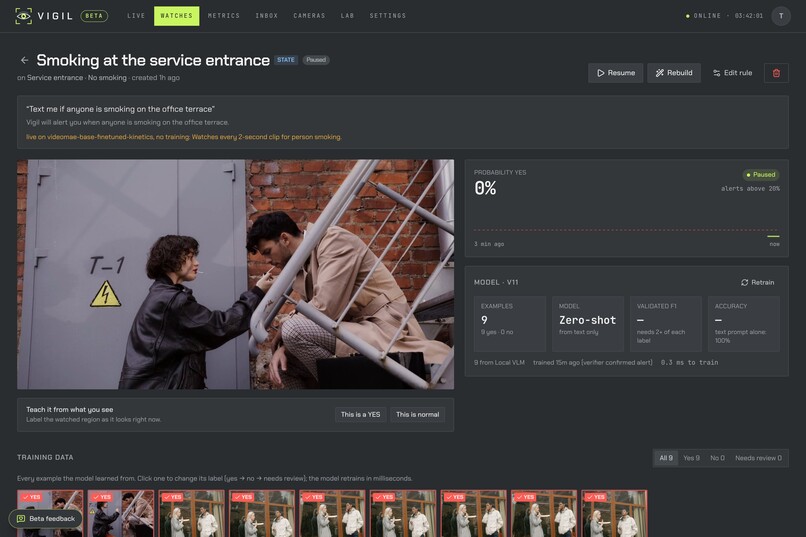806x537 pixels.
Task: Click the 'MODEL · V11' heading
Action: [x=496, y=283]
